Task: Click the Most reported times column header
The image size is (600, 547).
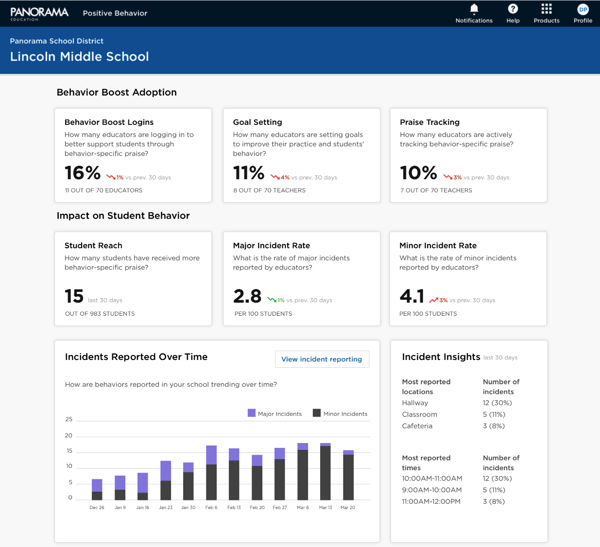Action: pyautogui.click(x=426, y=463)
